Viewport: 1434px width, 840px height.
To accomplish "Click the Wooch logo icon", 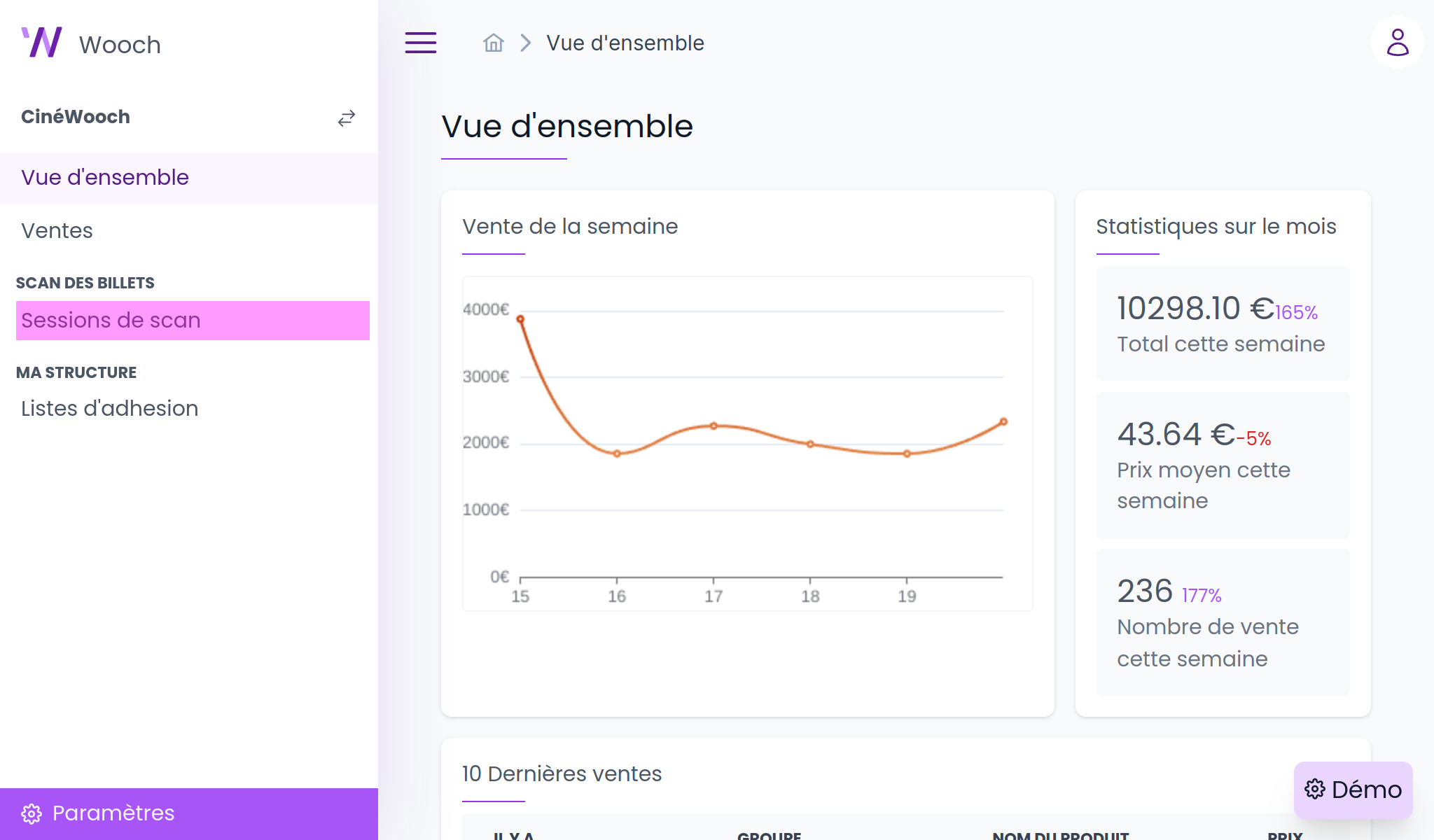I will (41, 43).
